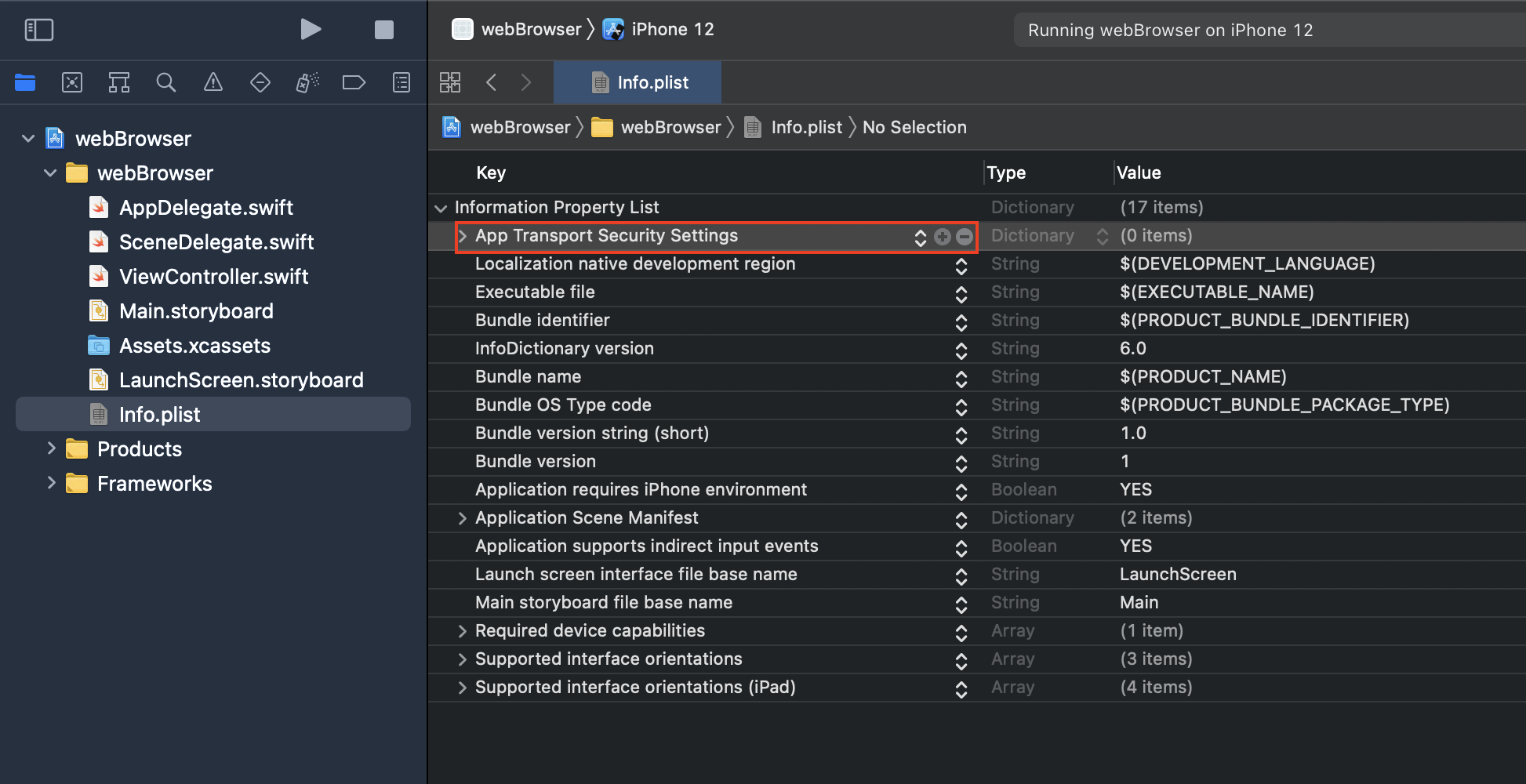Open key stepper for Bundle name
1526x784 pixels.
click(x=961, y=379)
